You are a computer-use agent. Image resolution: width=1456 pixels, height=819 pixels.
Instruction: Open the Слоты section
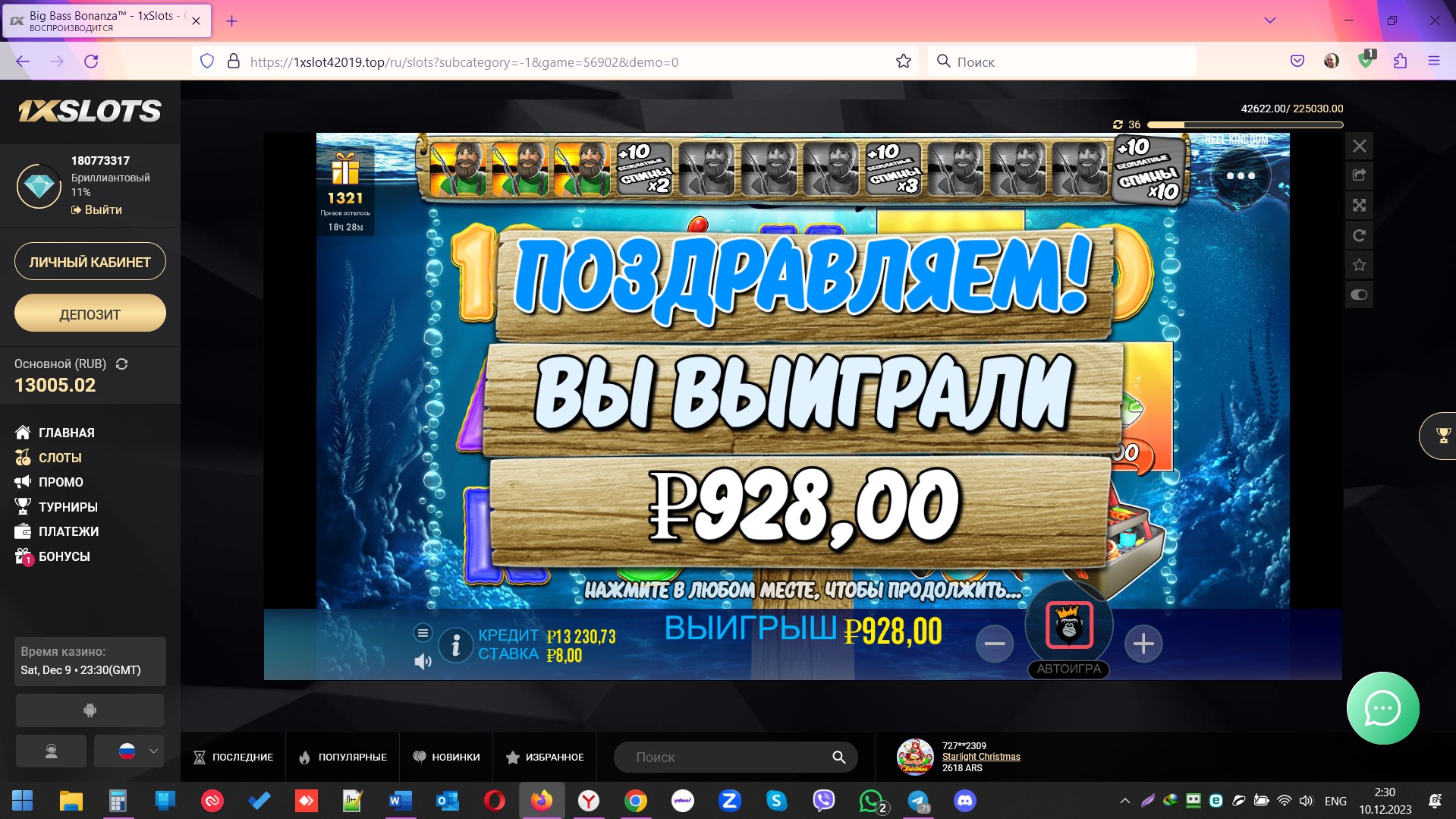pyautogui.click(x=48, y=458)
